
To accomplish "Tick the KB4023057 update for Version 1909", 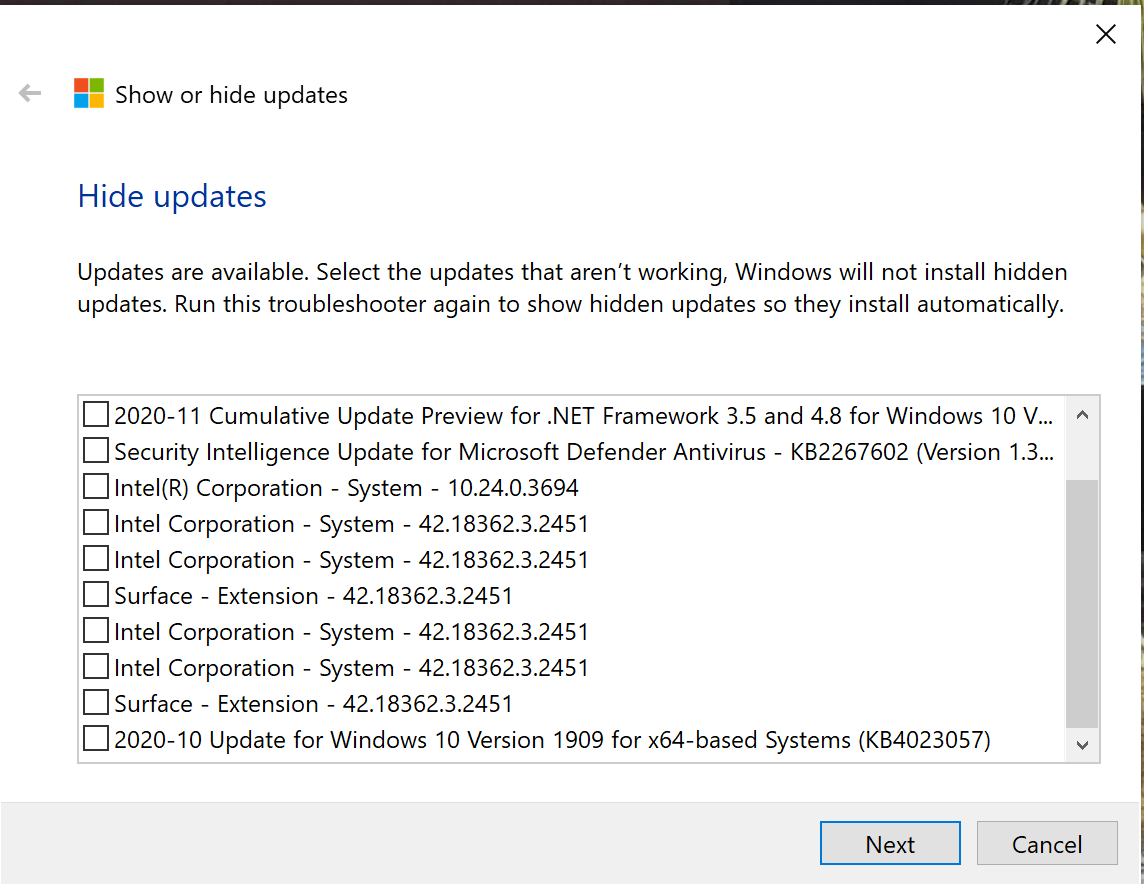I will pos(96,739).
